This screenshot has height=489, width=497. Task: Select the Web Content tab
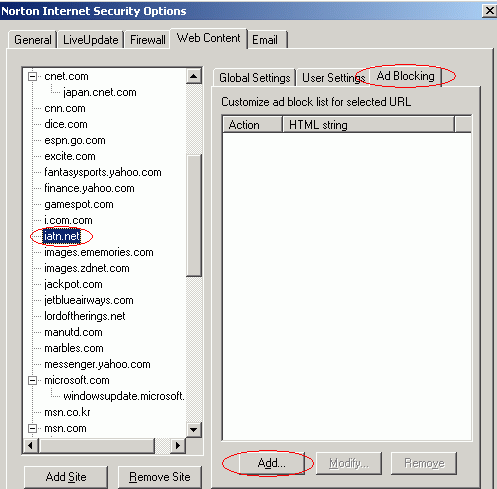[208, 38]
